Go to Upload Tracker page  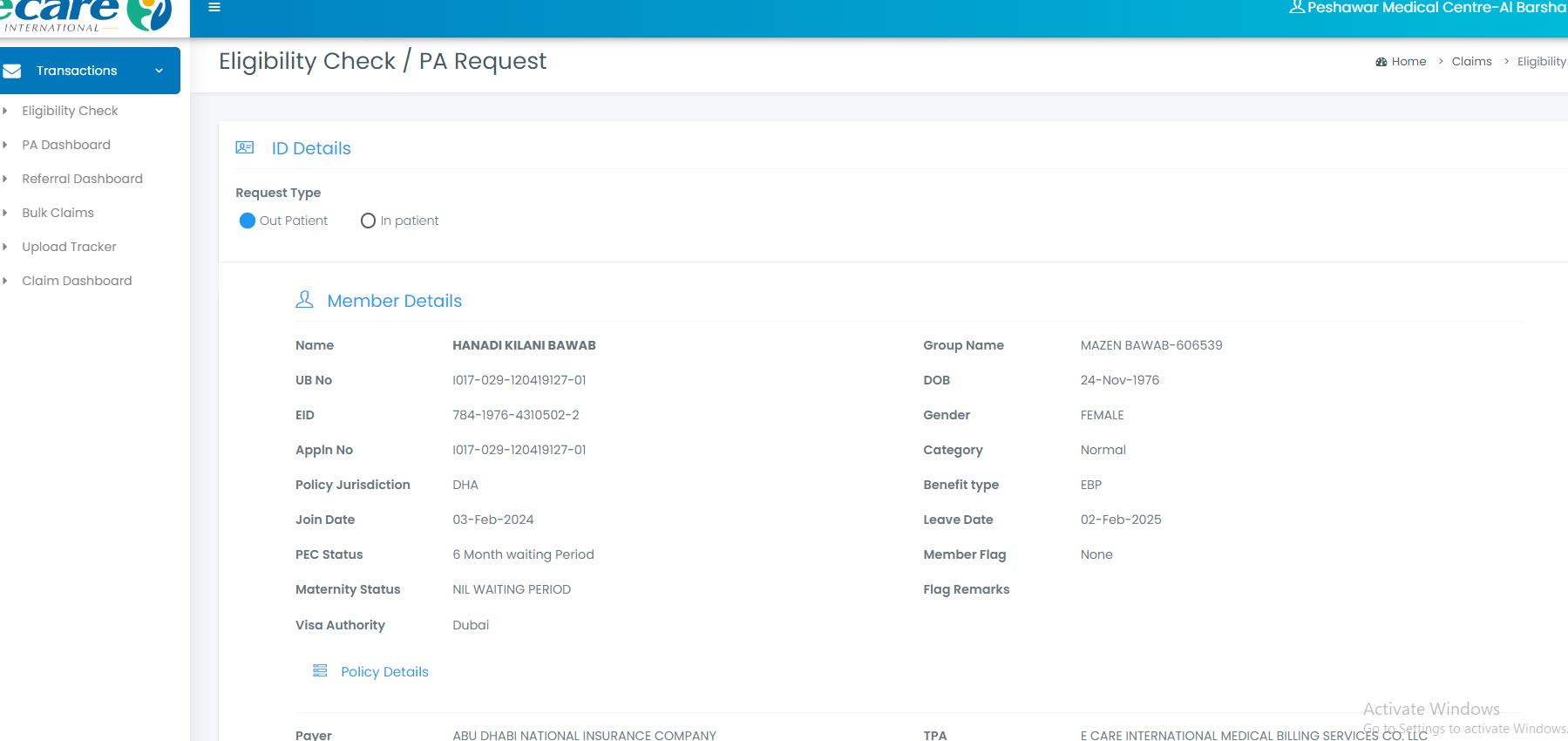click(x=69, y=247)
